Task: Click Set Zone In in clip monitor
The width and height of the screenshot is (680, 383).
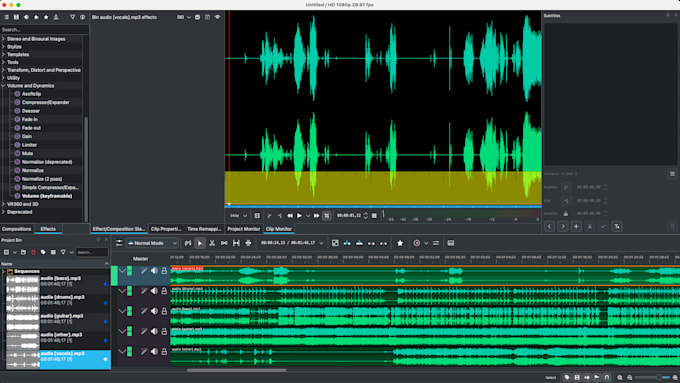Action: (269, 216)
